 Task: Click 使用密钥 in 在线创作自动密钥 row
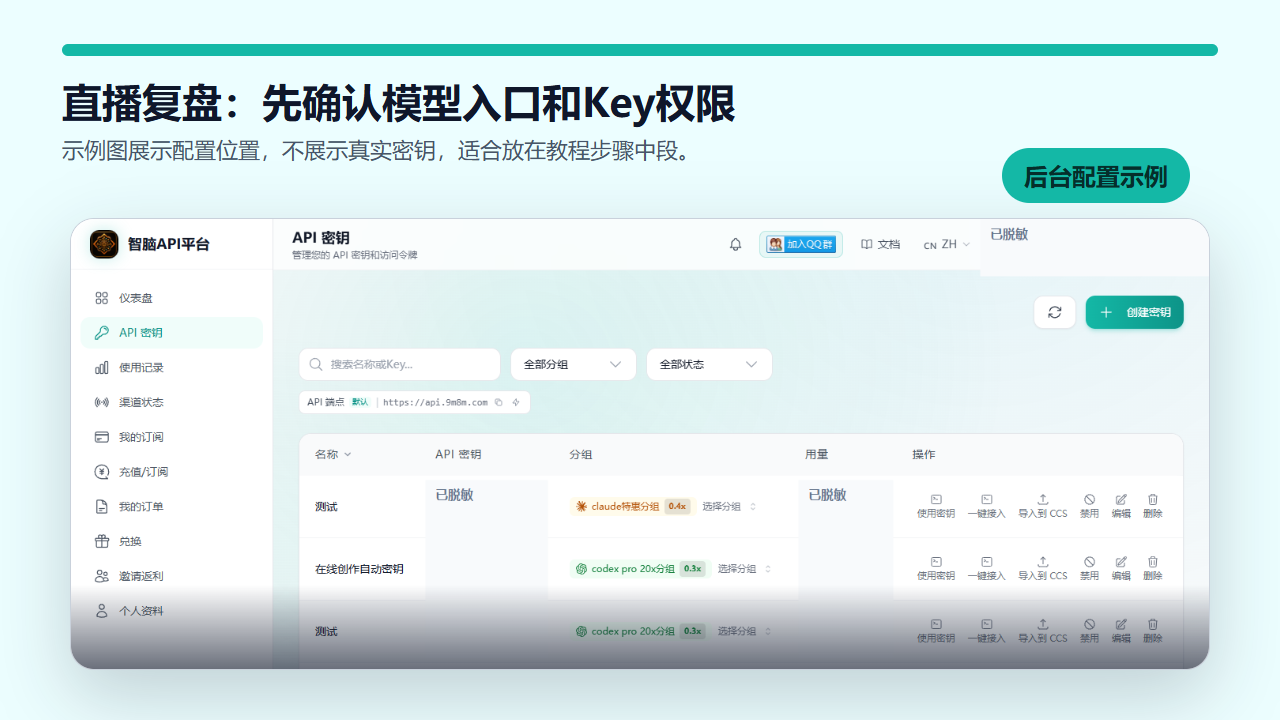click(x=936, y=568)
